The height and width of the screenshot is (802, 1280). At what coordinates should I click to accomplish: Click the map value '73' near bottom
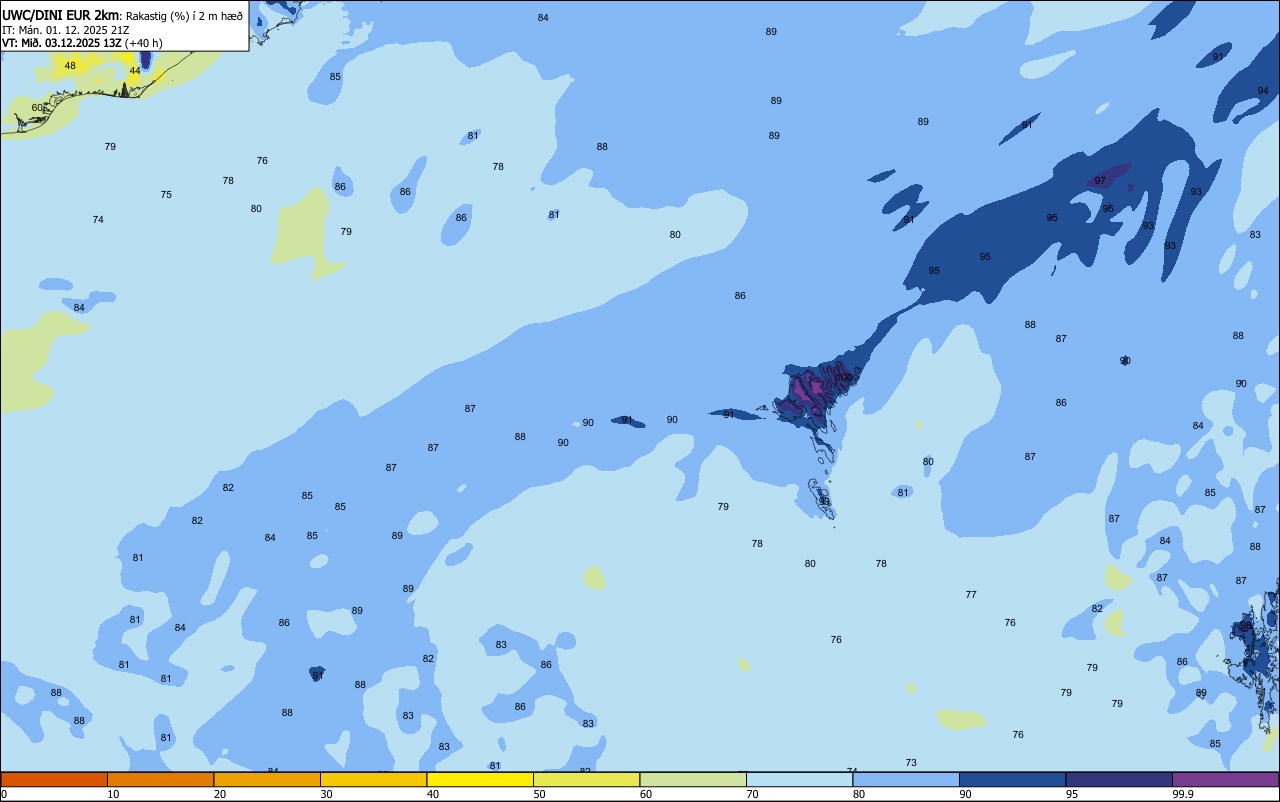coord(911,763)
